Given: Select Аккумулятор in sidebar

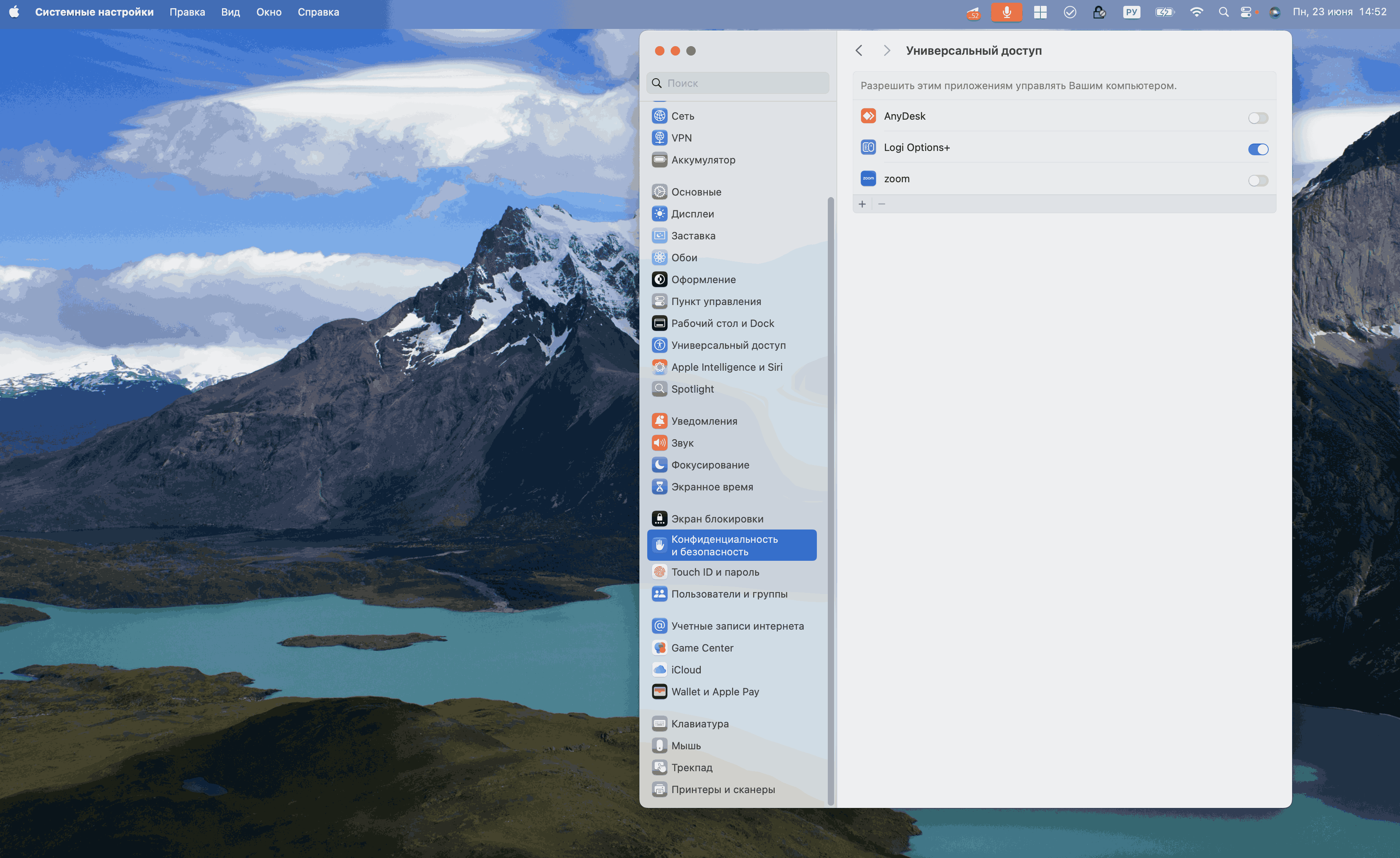Looking at the screenshot, I should [x=732, y=160].
